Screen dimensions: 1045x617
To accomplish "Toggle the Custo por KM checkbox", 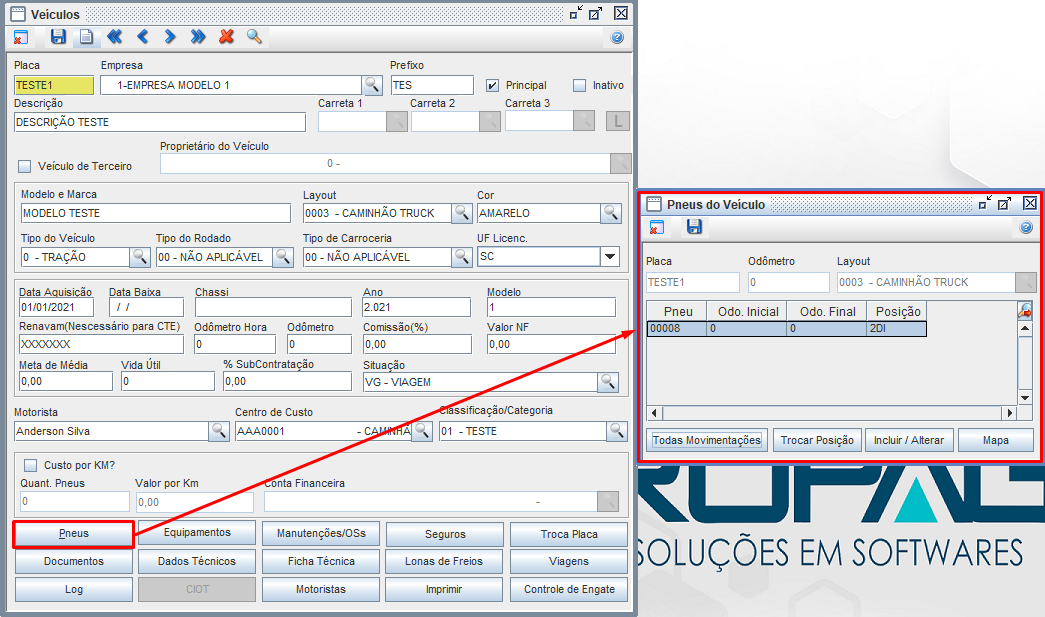I will pos(30,465).
